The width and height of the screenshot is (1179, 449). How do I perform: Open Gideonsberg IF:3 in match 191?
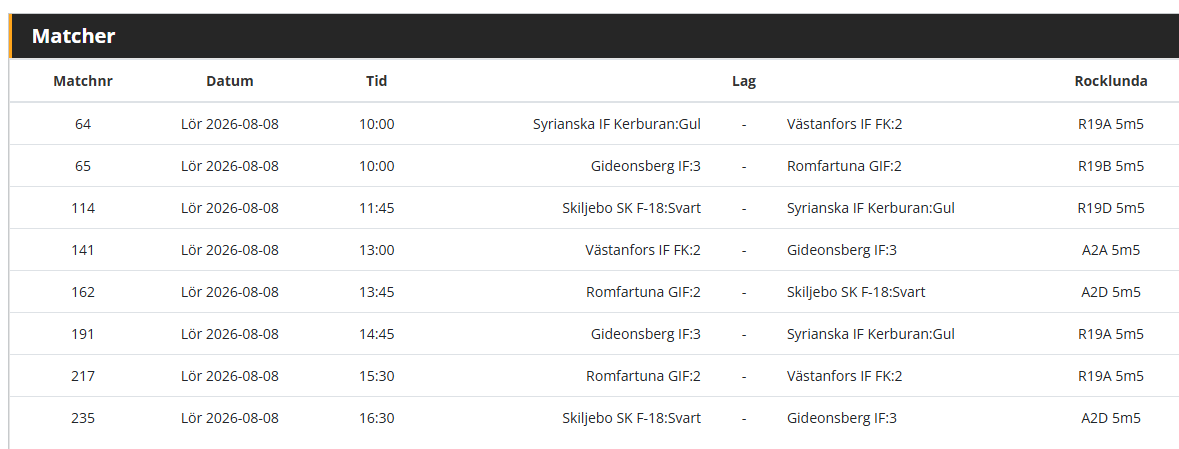click(x=646, y=335)
